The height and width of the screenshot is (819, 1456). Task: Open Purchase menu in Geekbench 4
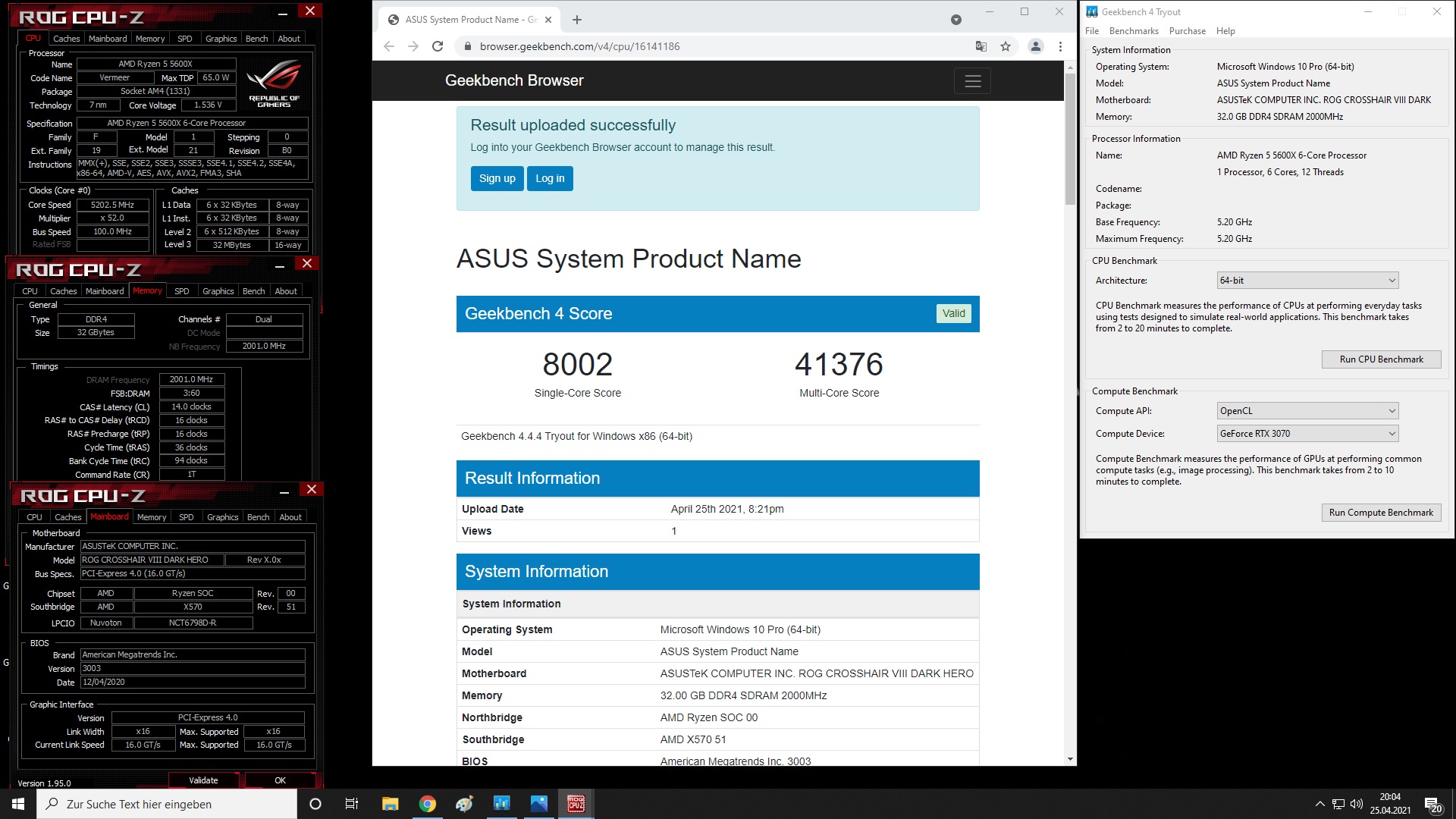[x=1188, y=31]
